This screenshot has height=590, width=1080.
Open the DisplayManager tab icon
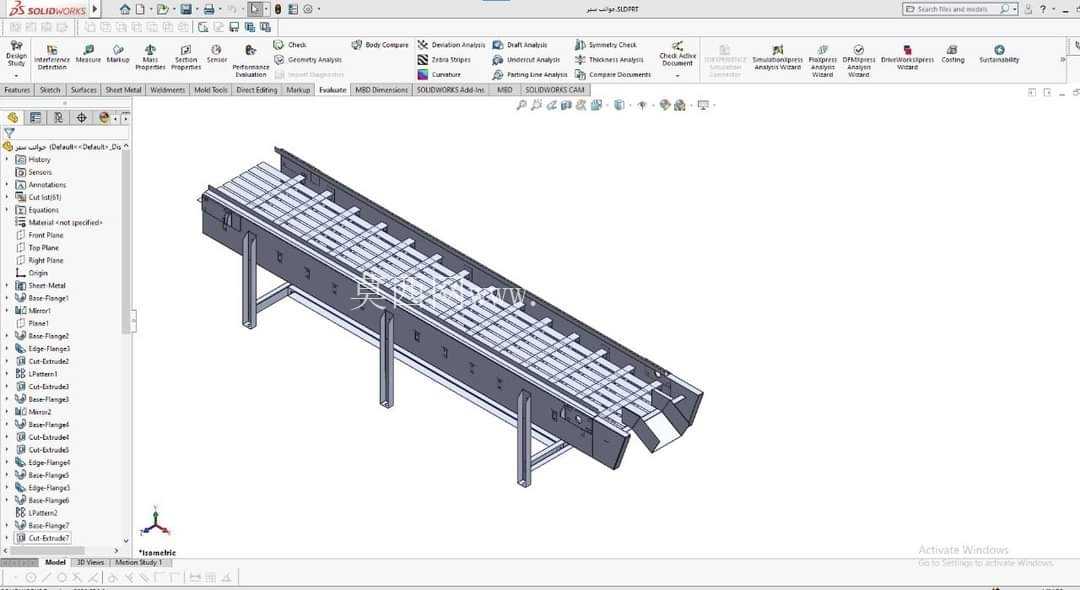coord(104,118)
